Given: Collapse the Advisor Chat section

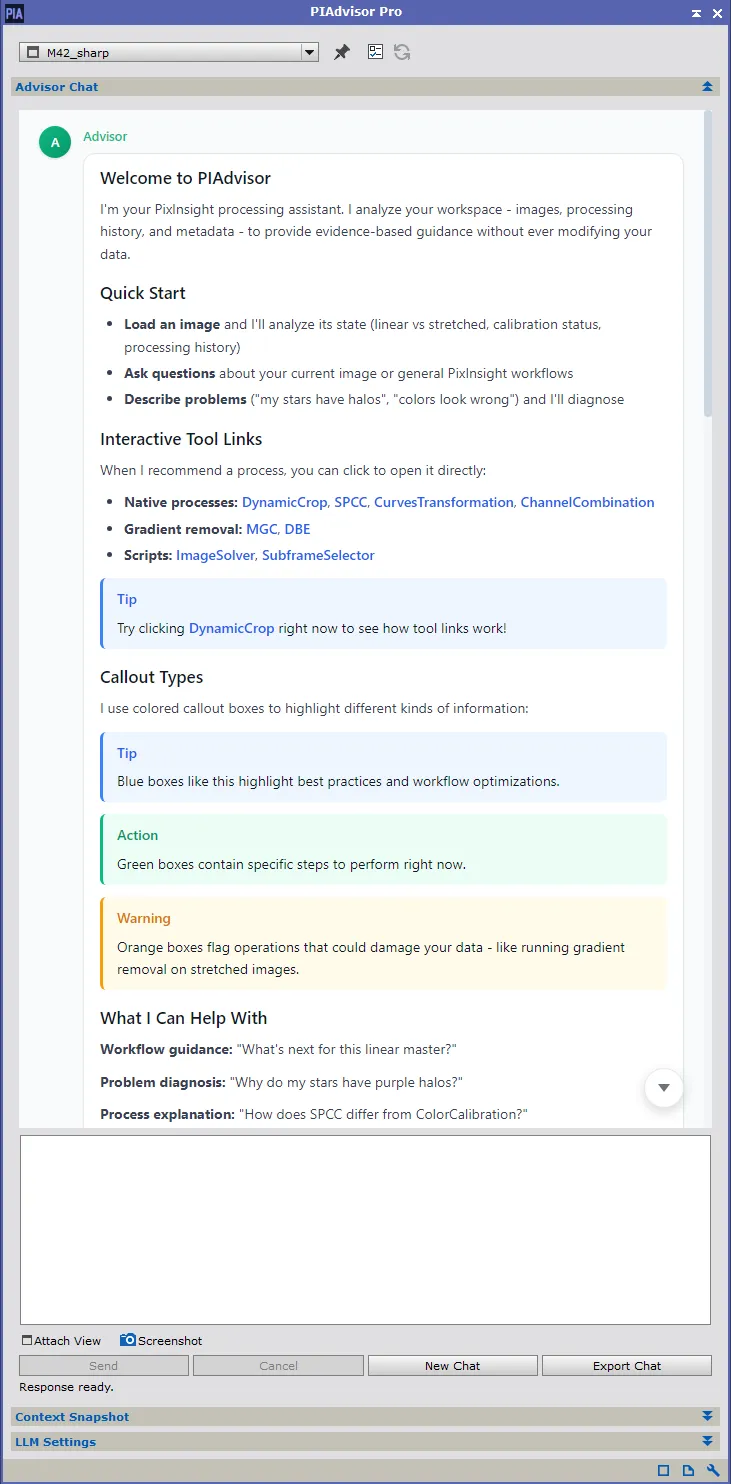Looking at the screenshot, I should coord(708,87).
